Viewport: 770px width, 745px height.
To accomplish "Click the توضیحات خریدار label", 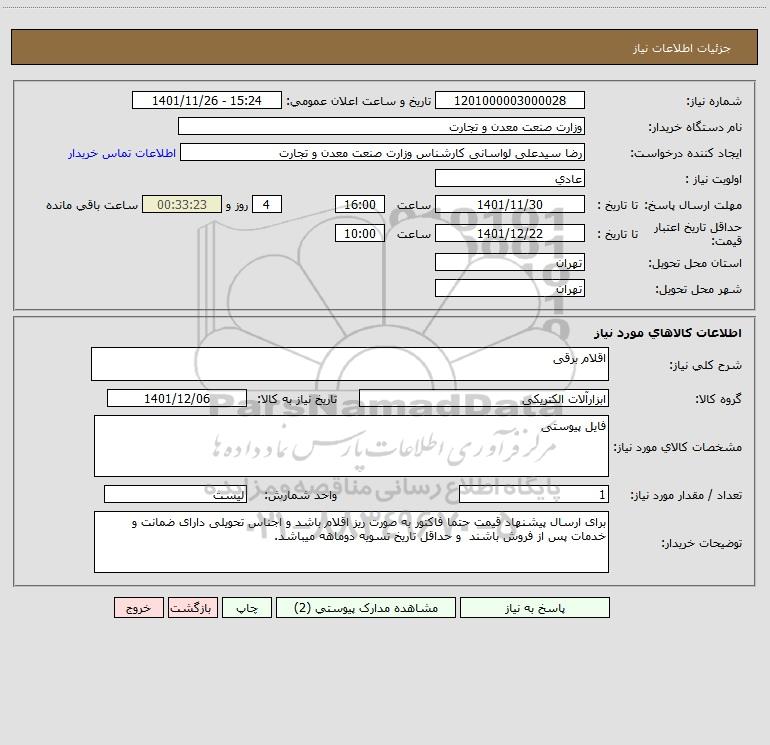I will [701, 543].
